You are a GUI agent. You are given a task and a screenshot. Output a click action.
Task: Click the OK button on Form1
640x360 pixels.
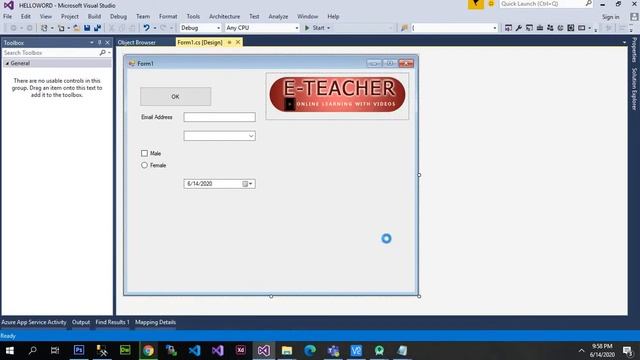pyautogui.click(x=176, y=96)
